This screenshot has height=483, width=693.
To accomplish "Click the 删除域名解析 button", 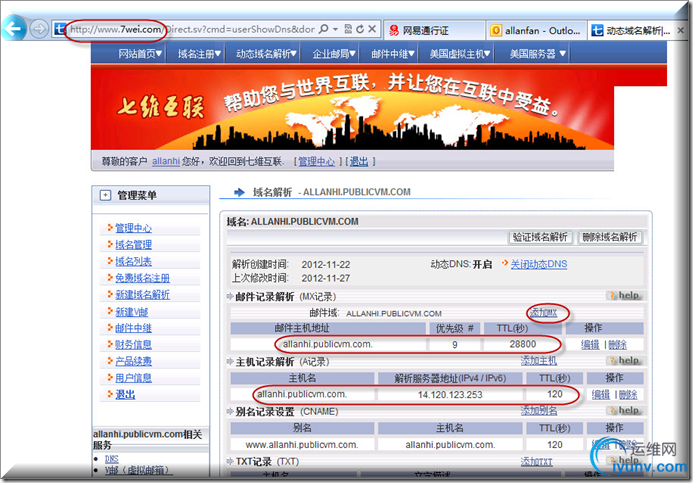I will click(609, 237).
